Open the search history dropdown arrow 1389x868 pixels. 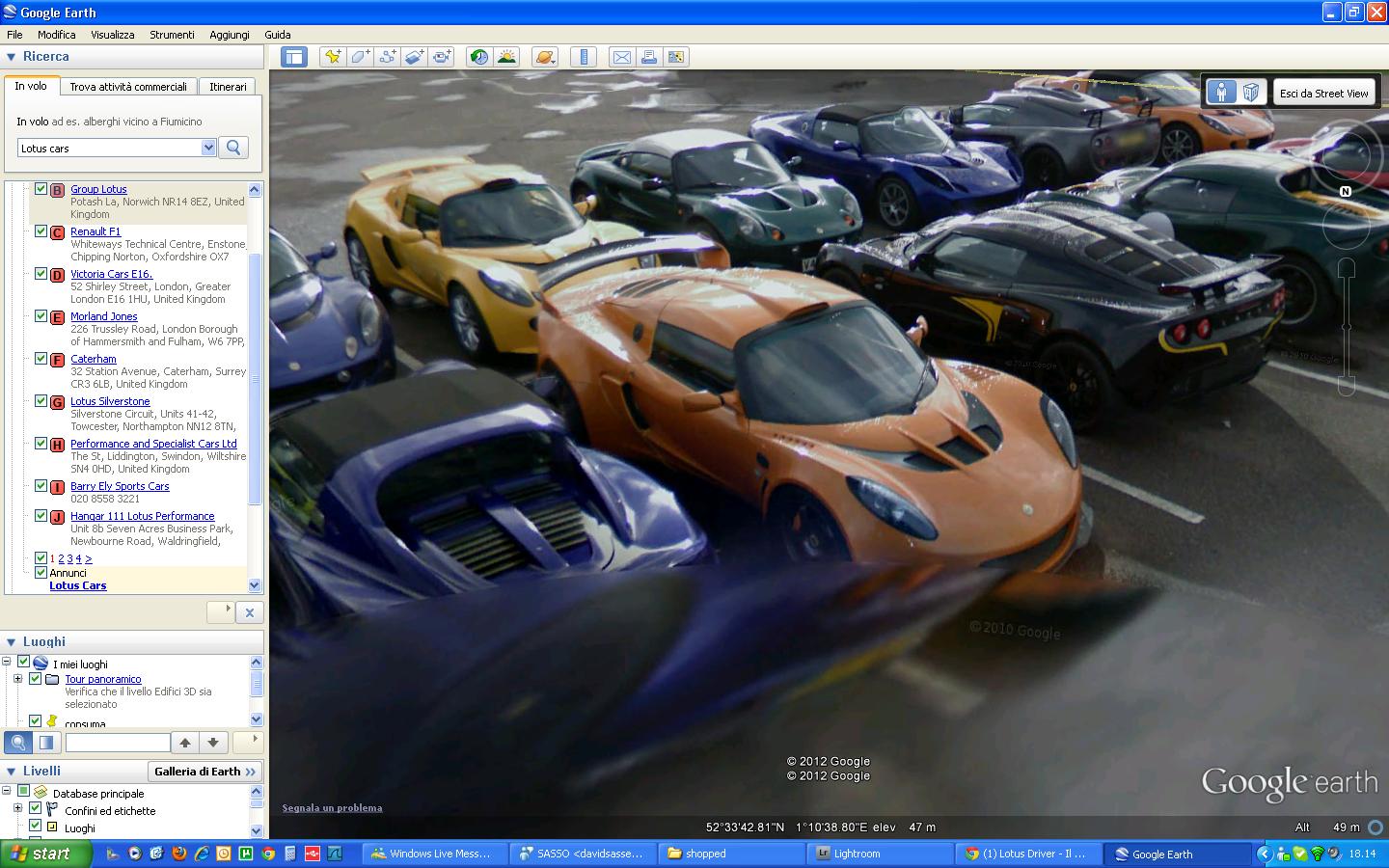point(208,148)
